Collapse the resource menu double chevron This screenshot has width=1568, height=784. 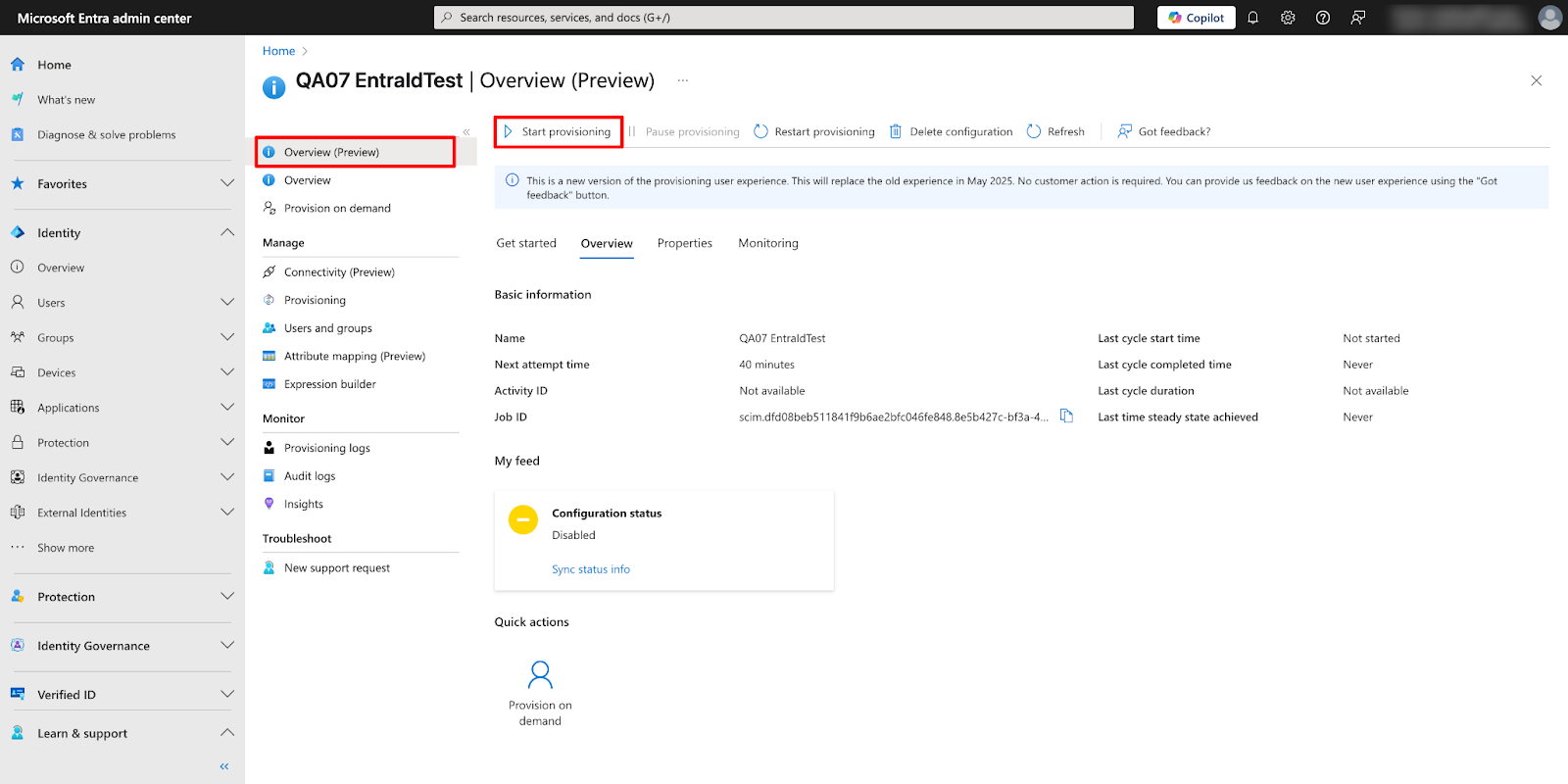(x=466, y=131)
